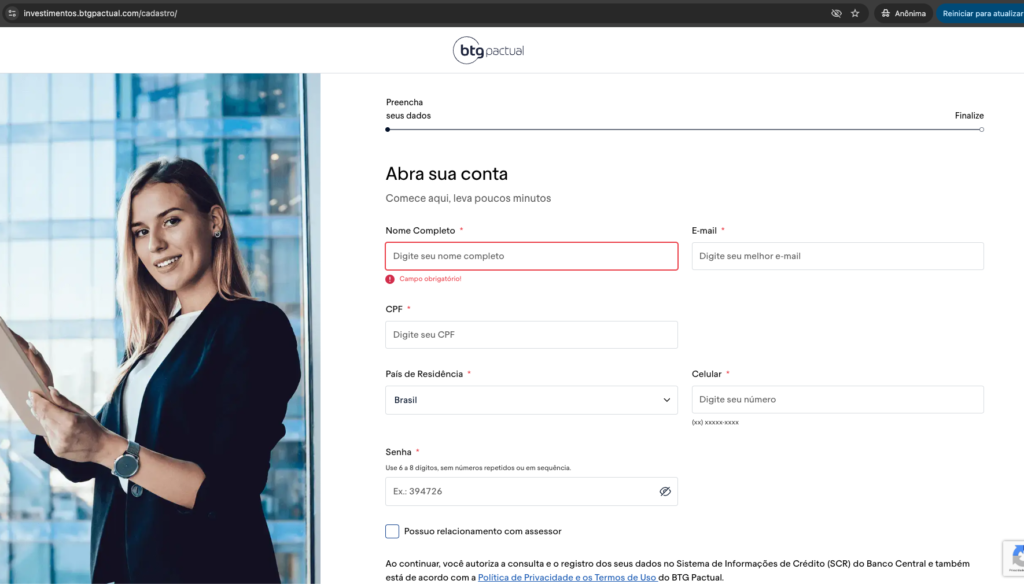Viewport: 1024px width, 584px height.
Task: Click 'Reiniciar para atualizar' button
Action: tap(981, 13)
